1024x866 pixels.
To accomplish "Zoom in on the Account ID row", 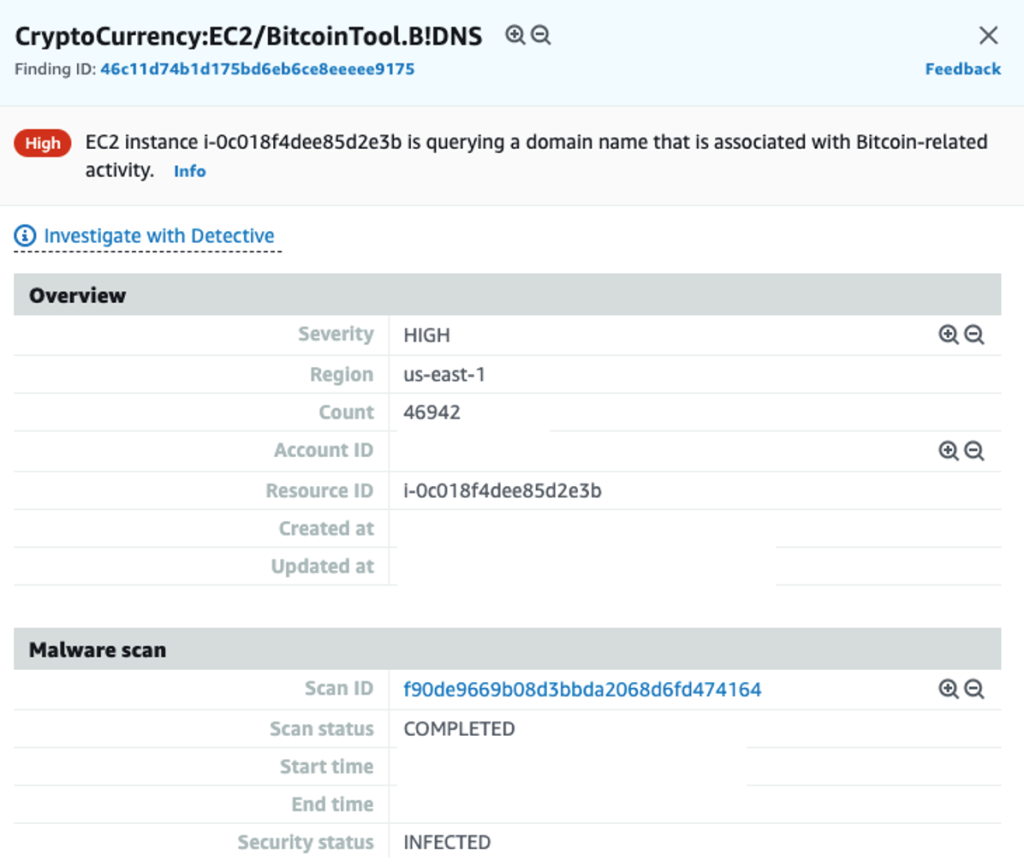I will tap(948, 450).
